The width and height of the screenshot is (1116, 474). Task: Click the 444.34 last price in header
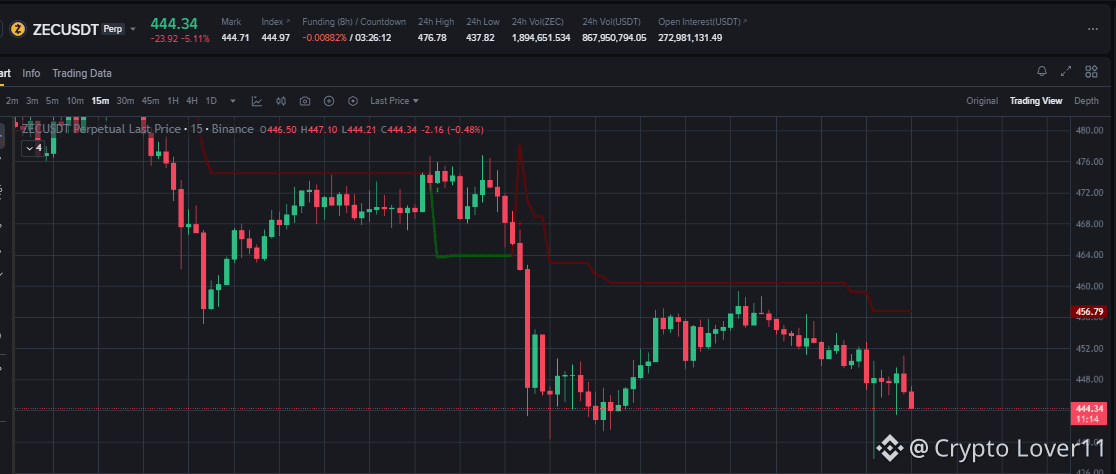coord(174,24)
